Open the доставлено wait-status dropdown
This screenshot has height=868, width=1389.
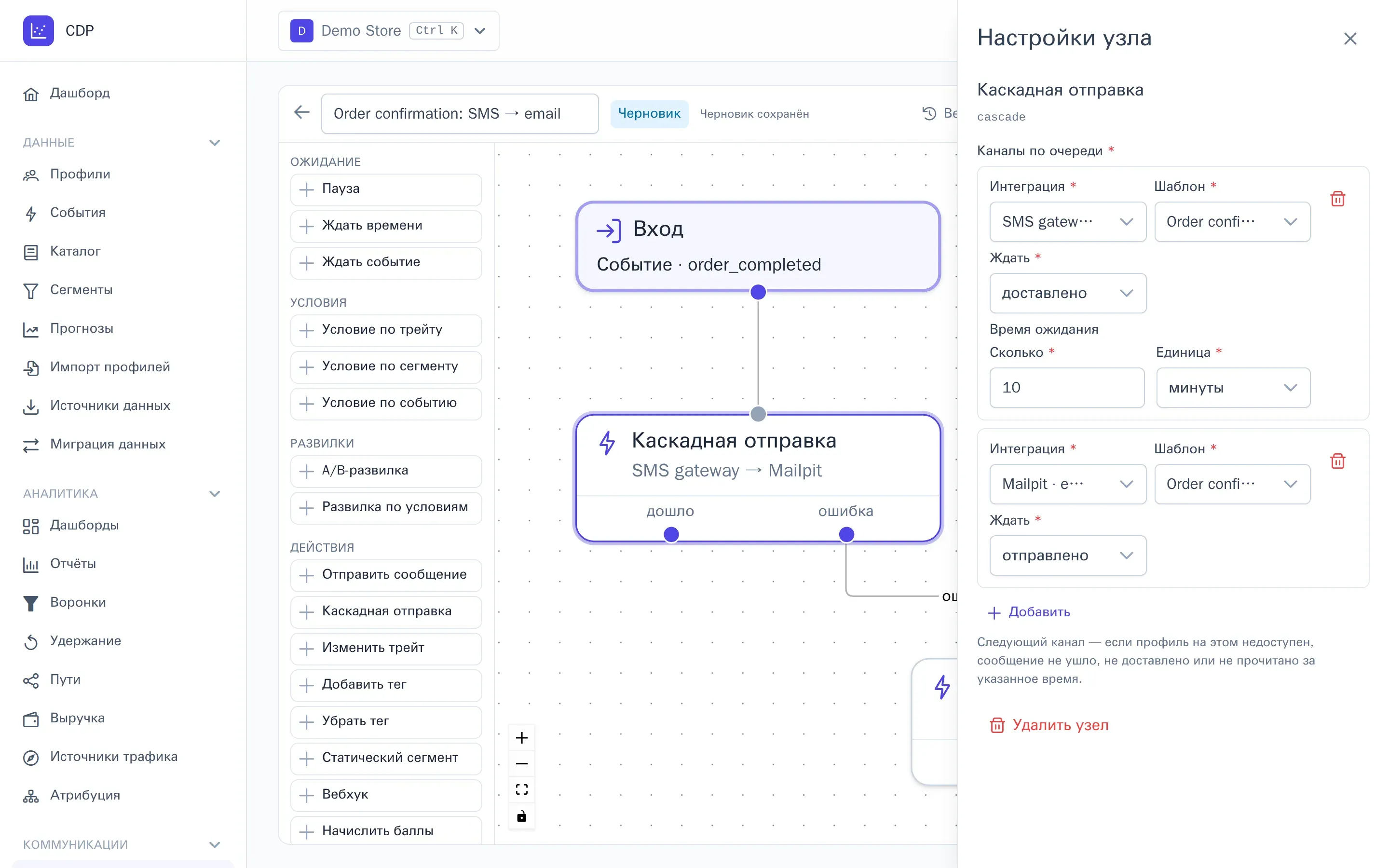point(1068,293)
